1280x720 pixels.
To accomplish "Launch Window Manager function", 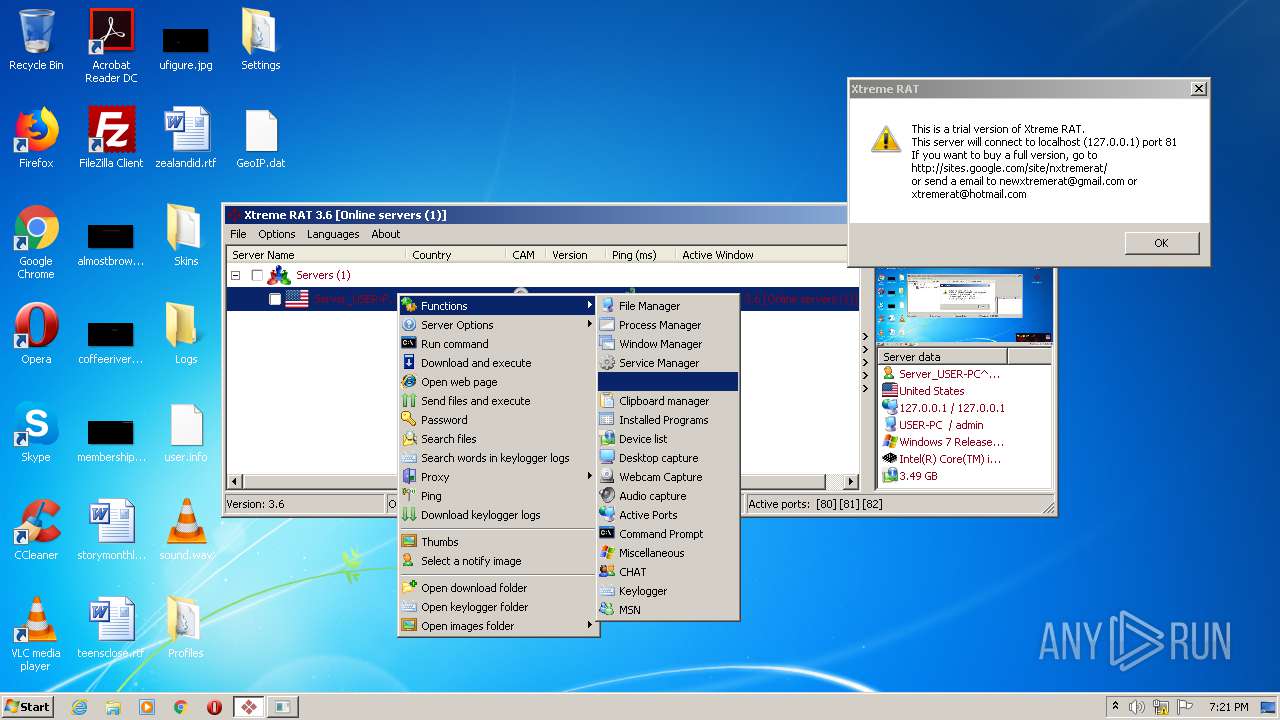I will click(667, 344).
